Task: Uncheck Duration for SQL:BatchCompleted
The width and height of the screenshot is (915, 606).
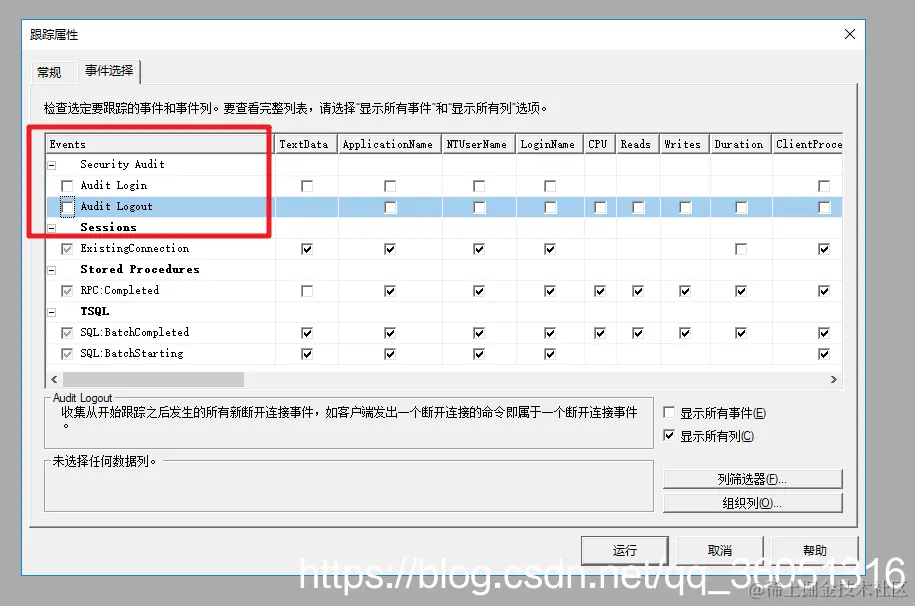Action: pos(741,333)
